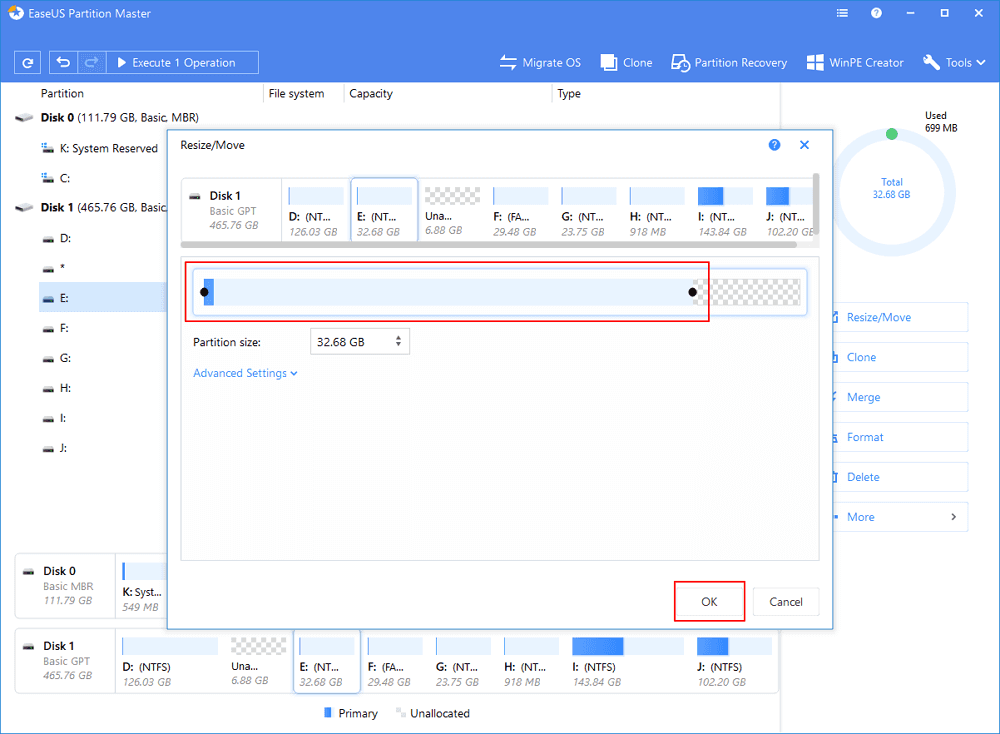Screen dimensions: 1000x734
Task: Open WinPE Creator
Action: (855, 62)
